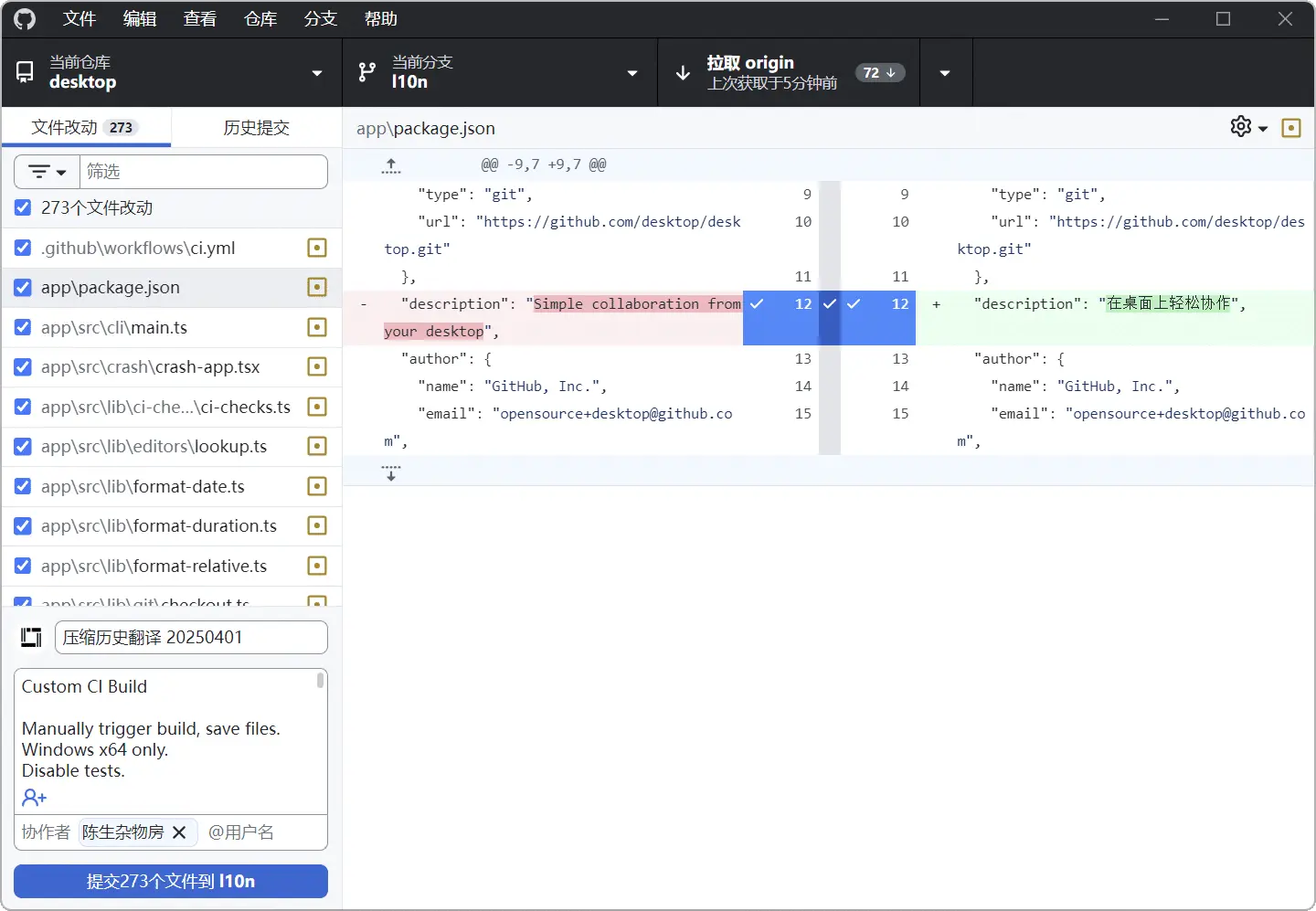This screenshot has height=911, width=1316.
Task: Click modified status icon for main.ts
Action: coord(317,327)
